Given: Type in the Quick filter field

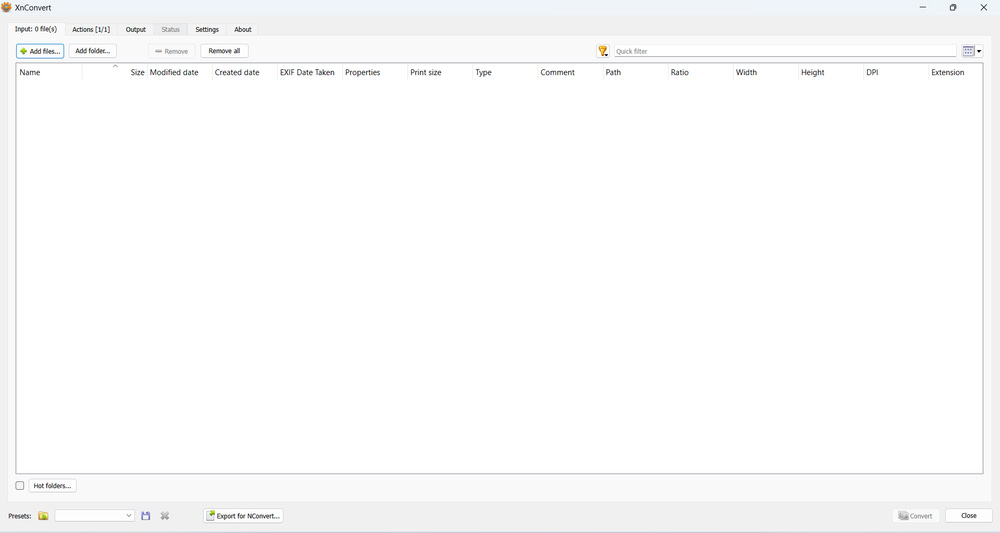Looking at the screenshot, I should (785, 51).
